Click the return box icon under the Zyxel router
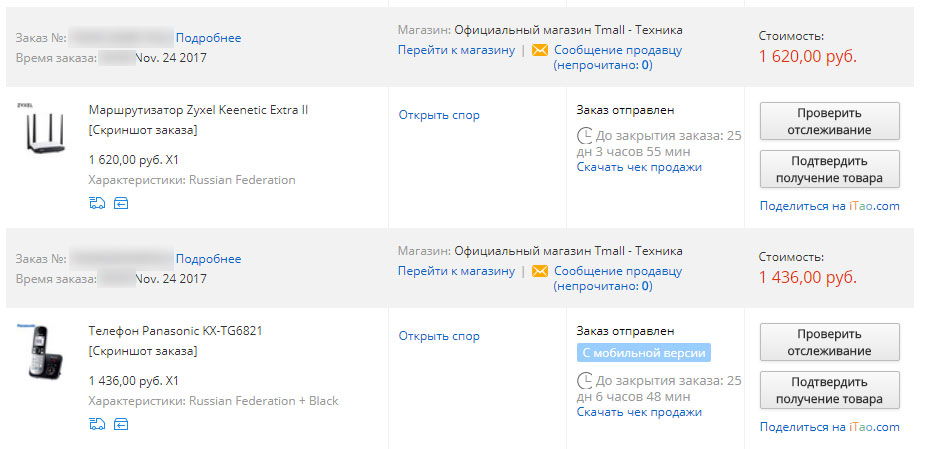Viewport: 925px width, 449px height. 121,204
